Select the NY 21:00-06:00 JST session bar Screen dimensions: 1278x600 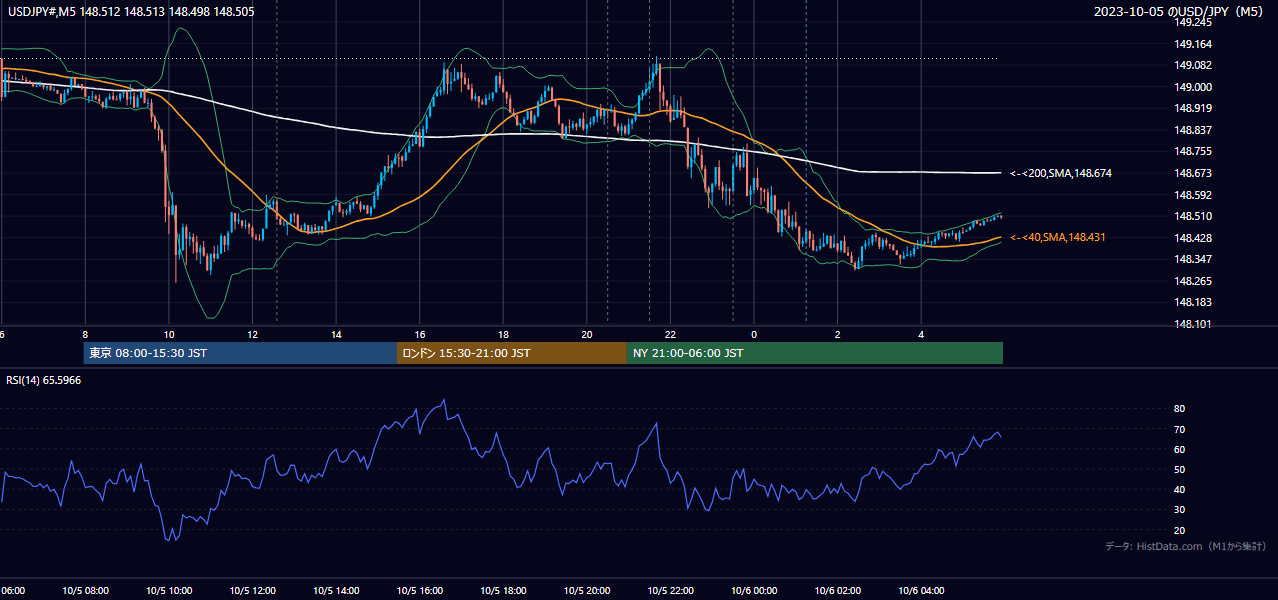point(815,353)
